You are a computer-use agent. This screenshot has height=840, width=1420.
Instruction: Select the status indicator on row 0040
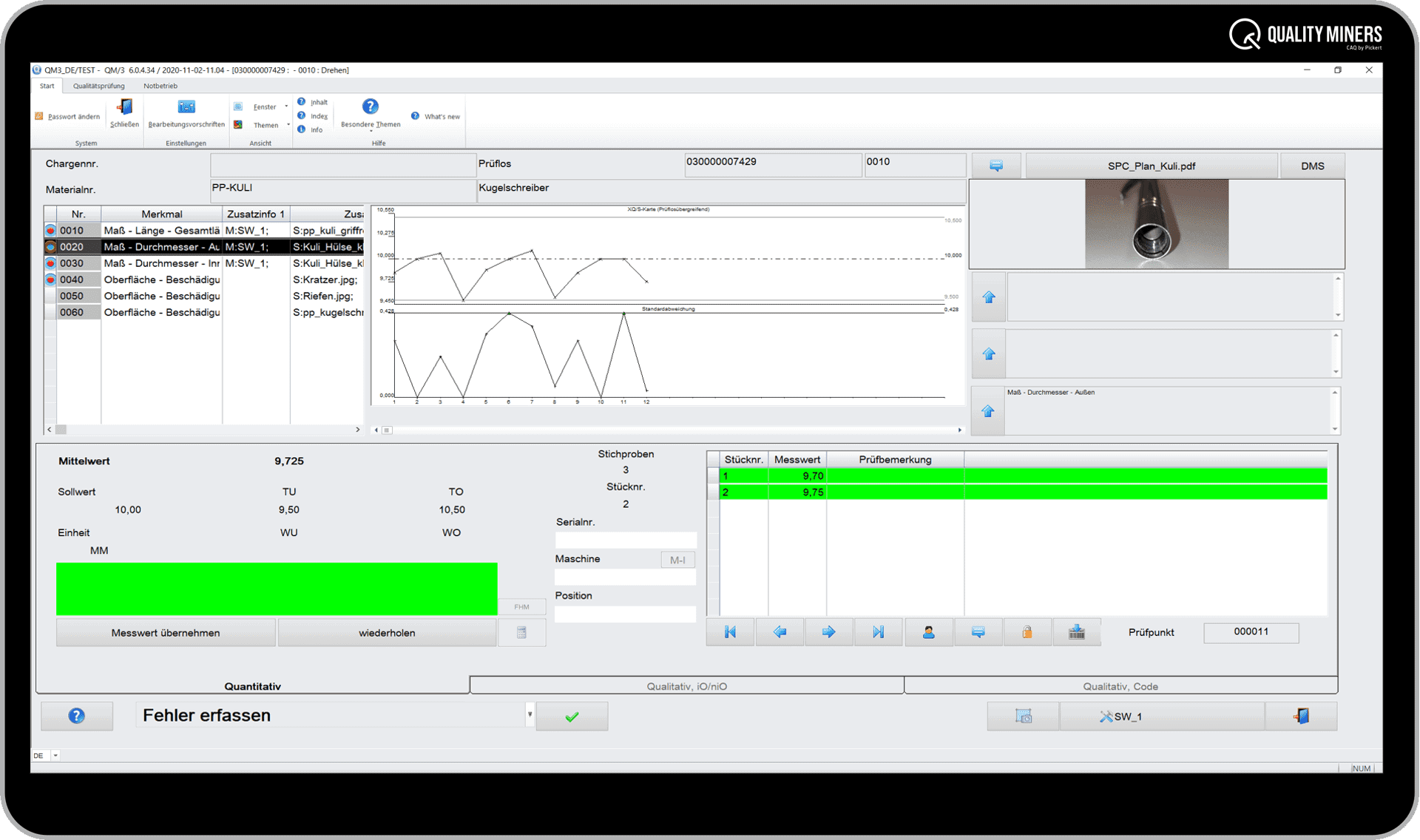click(50, 279)
